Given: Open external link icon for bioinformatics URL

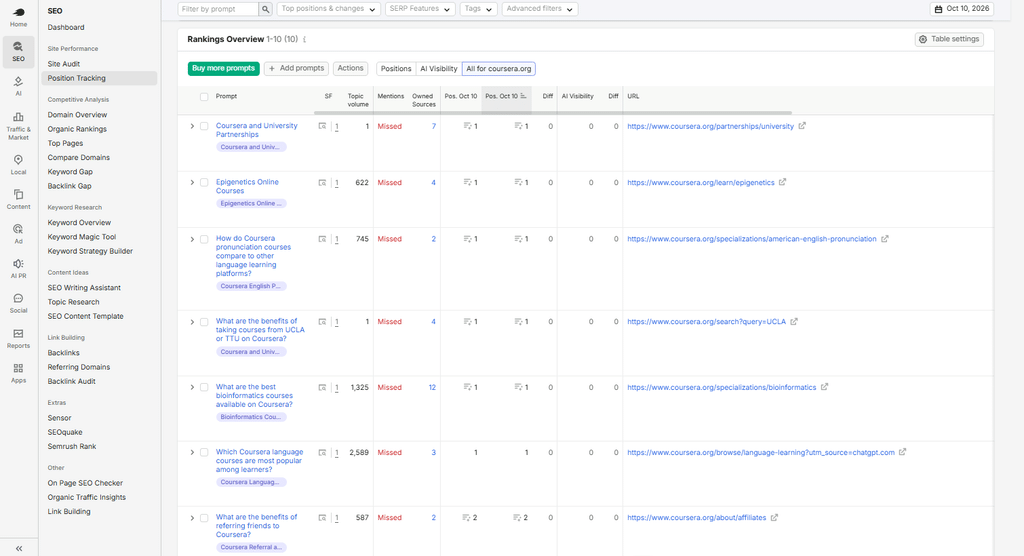Looking at the screenshot, I should coord(825,387).
